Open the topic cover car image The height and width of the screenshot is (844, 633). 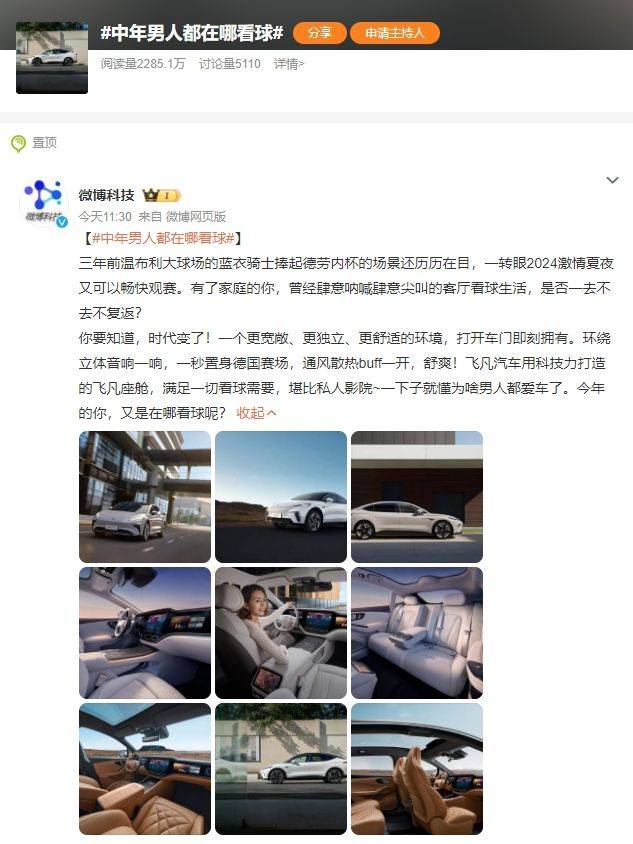click(52, 58)
